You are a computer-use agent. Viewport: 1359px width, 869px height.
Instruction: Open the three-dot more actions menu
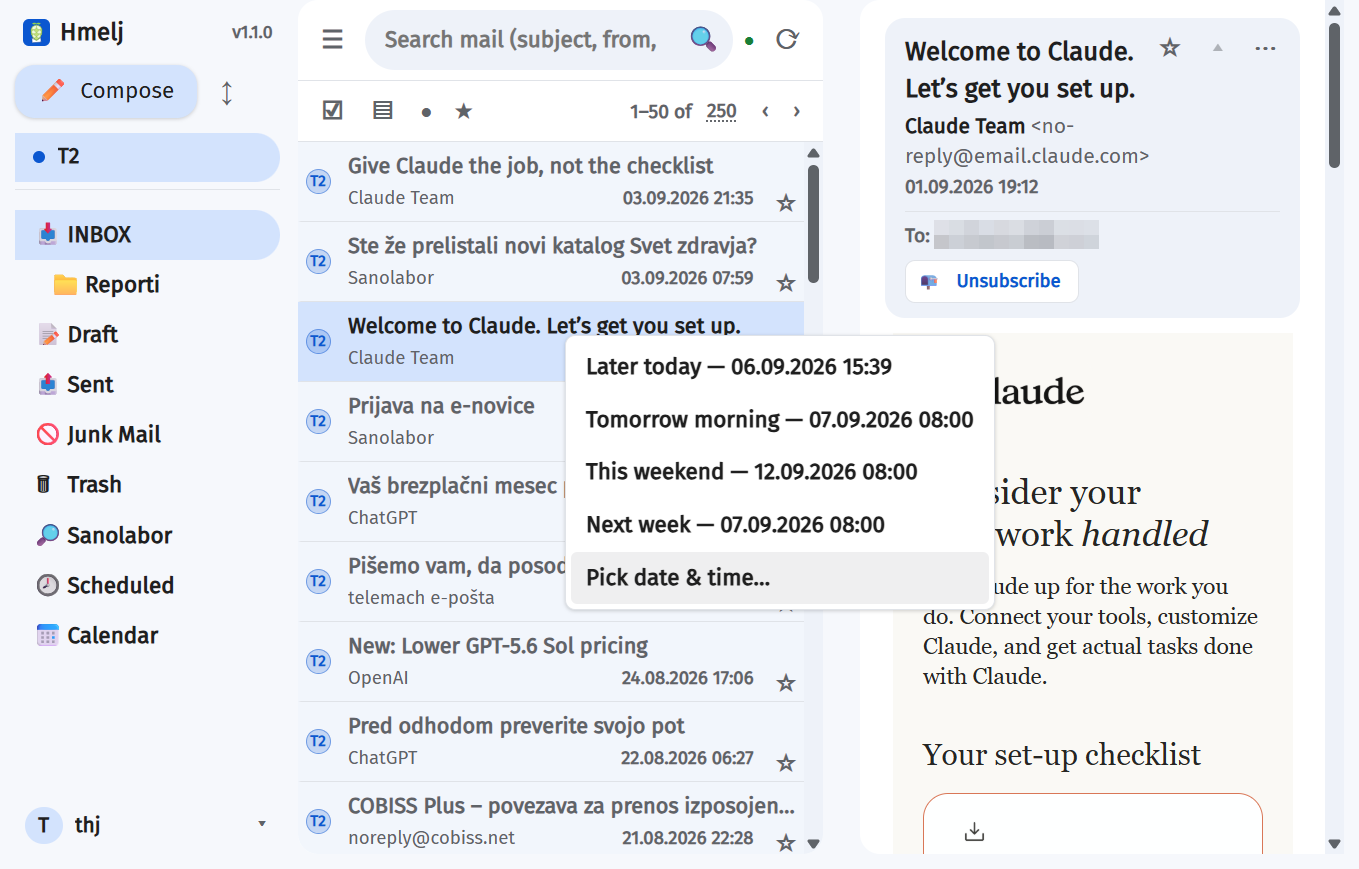pos(1265,48)
